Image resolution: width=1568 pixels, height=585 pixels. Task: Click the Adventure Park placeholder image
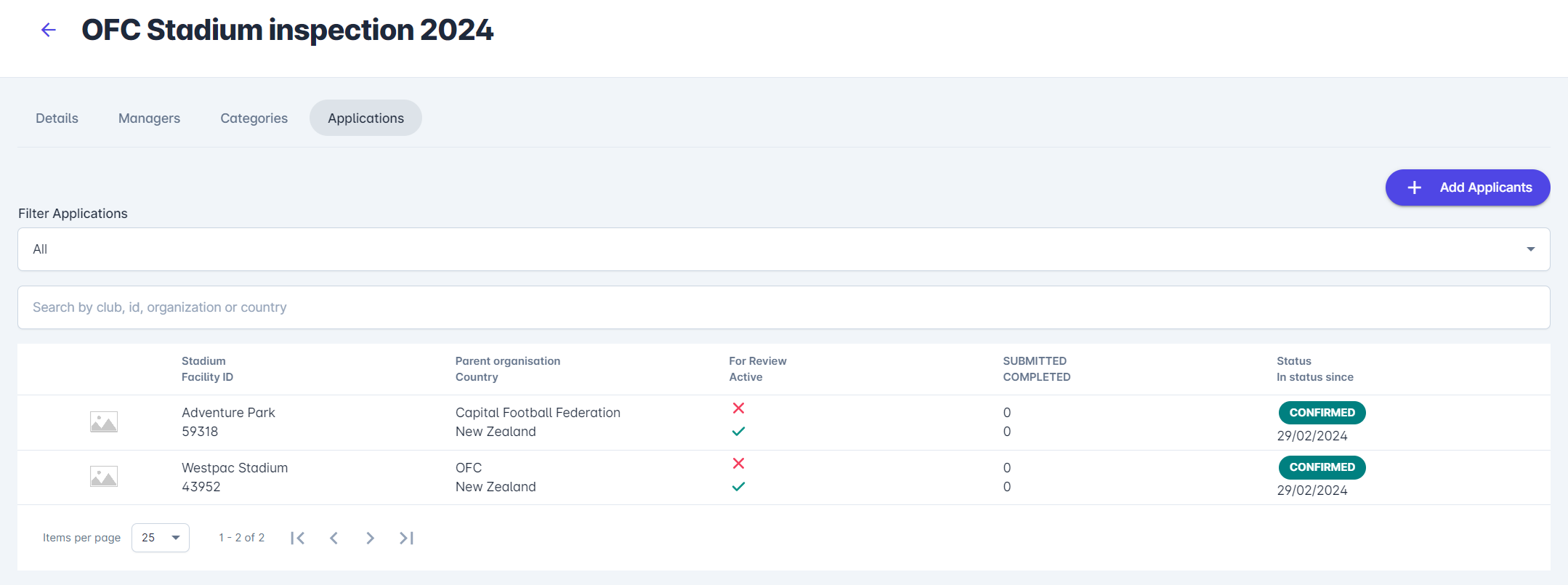(x=104, y=422)
